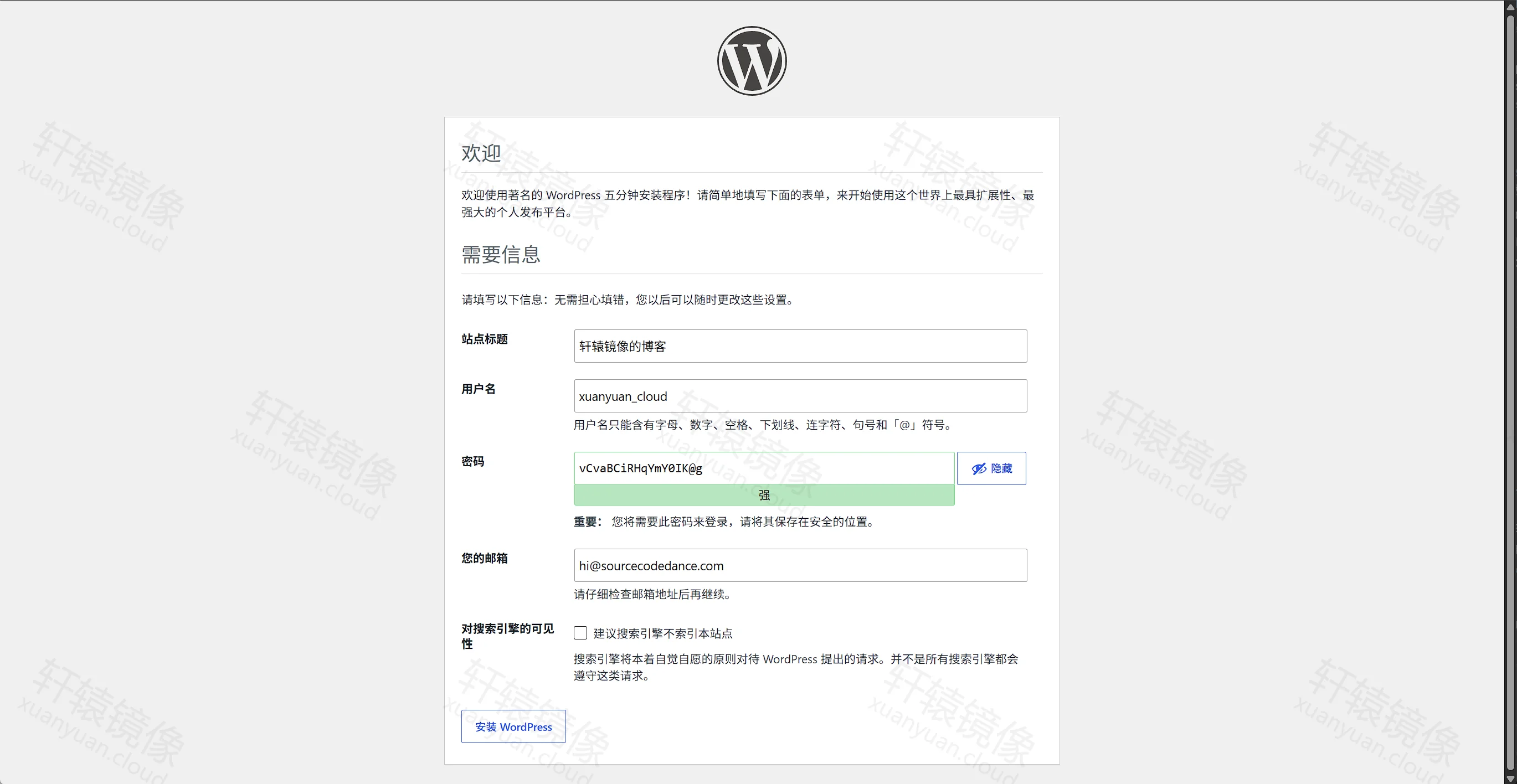Click the 站点标题 label

484,339
